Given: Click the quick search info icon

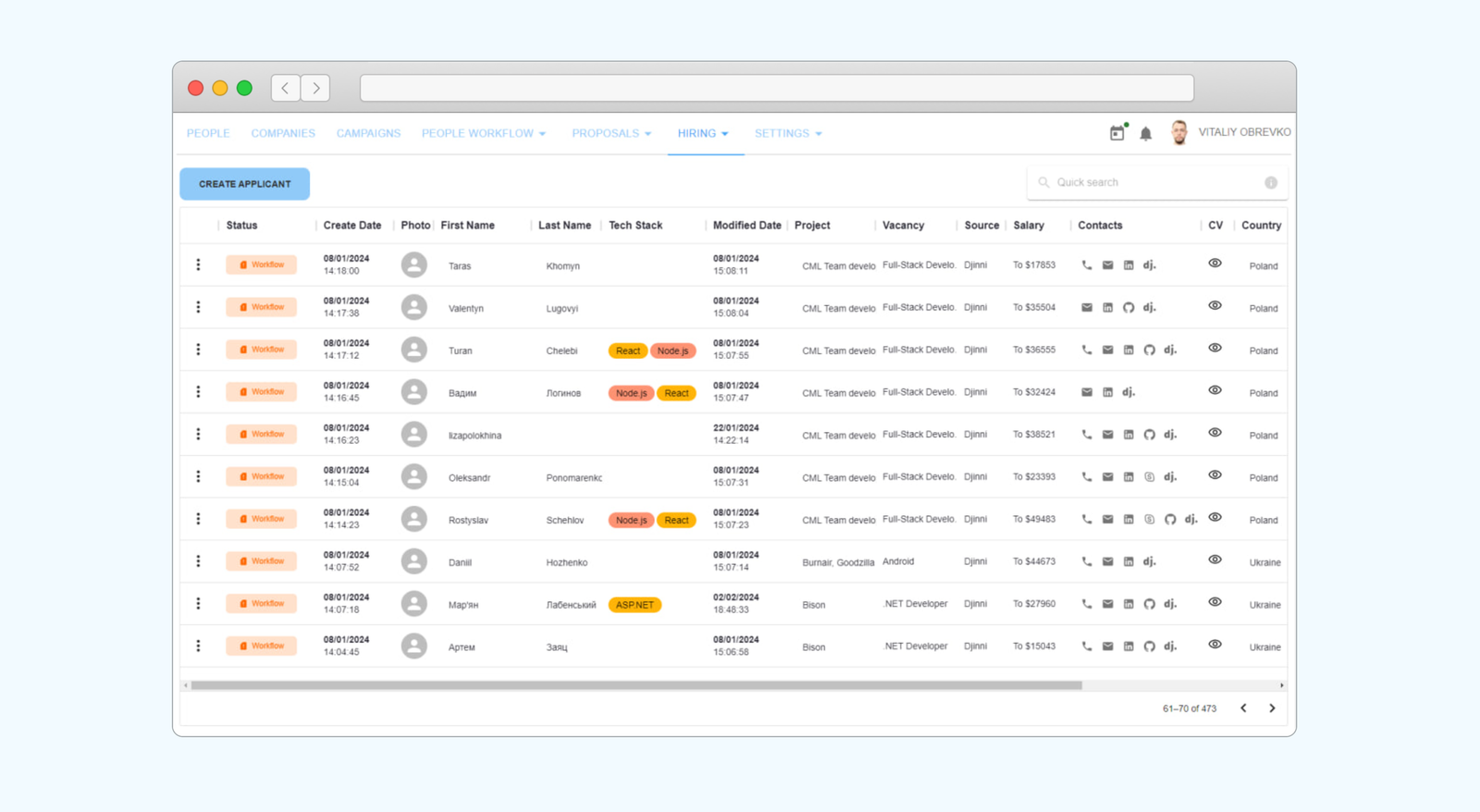Looking at the screenshot, I should point(1271,183).
